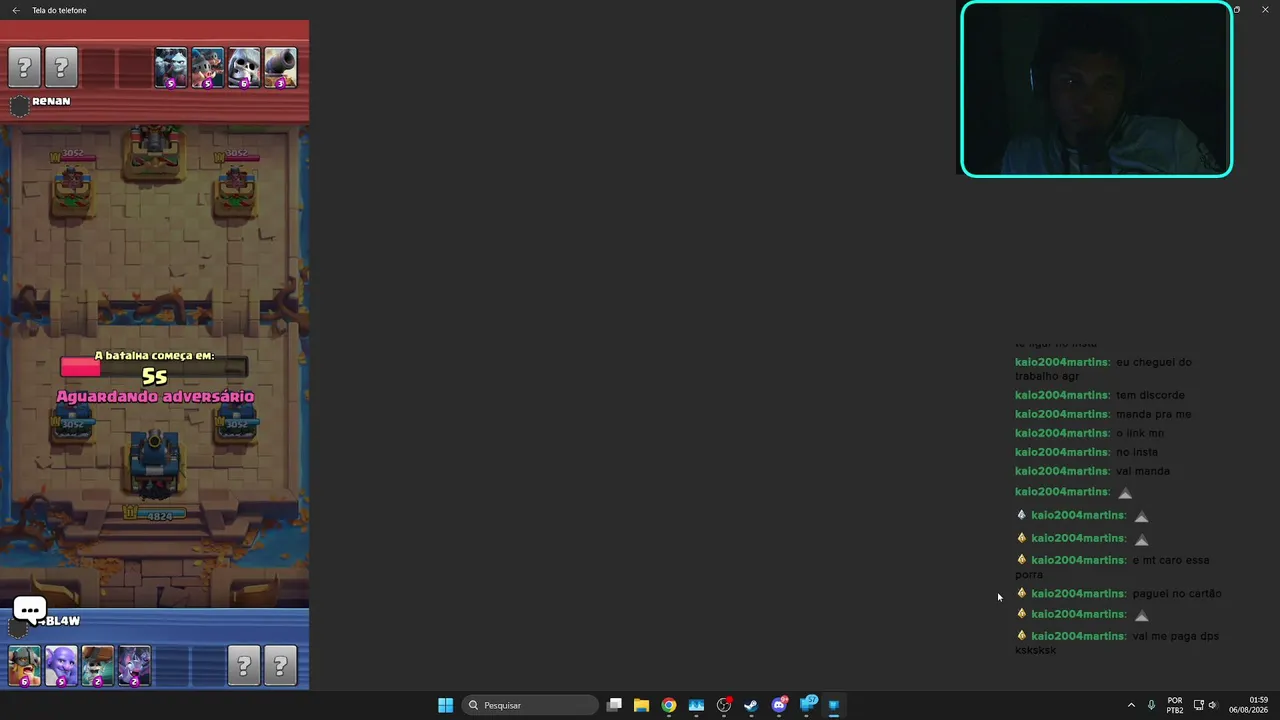
Task: Open the volume control in tray
Action: [1213, 705]
